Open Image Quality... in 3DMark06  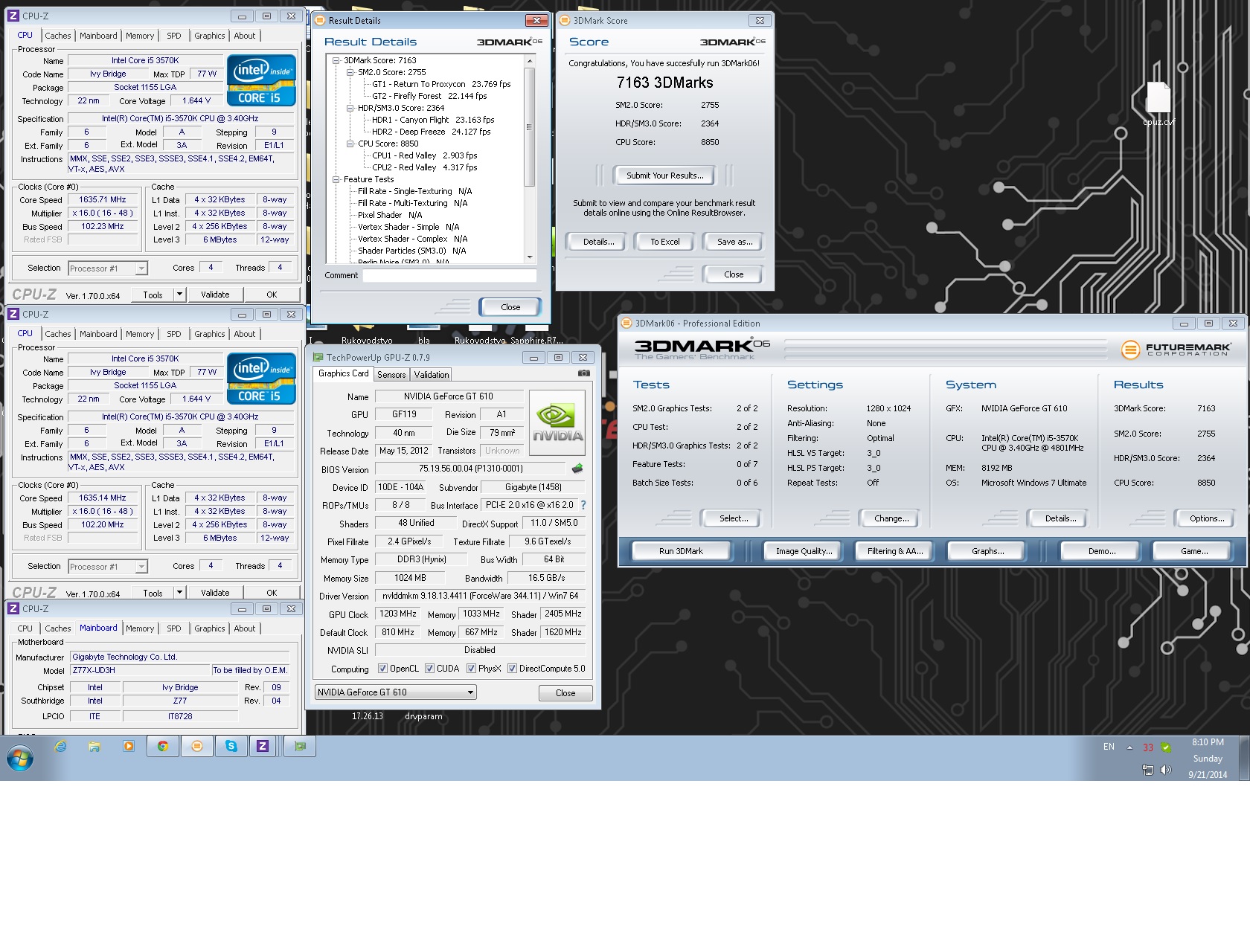click(x=804, y=551)
